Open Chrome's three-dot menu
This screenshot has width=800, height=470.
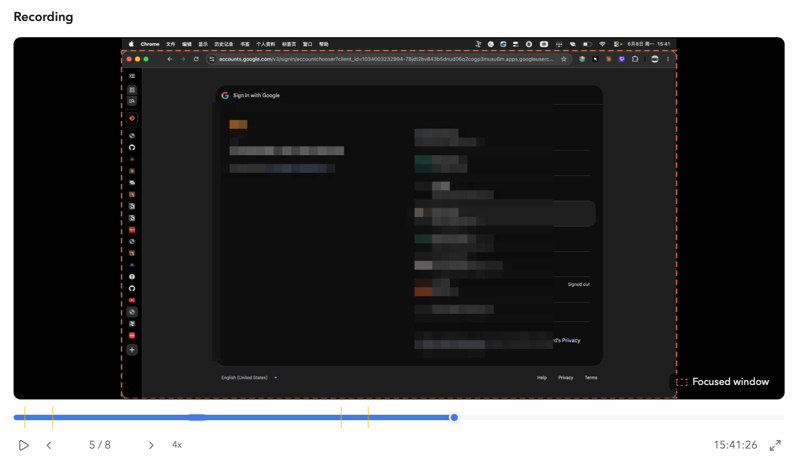(668, 59)
